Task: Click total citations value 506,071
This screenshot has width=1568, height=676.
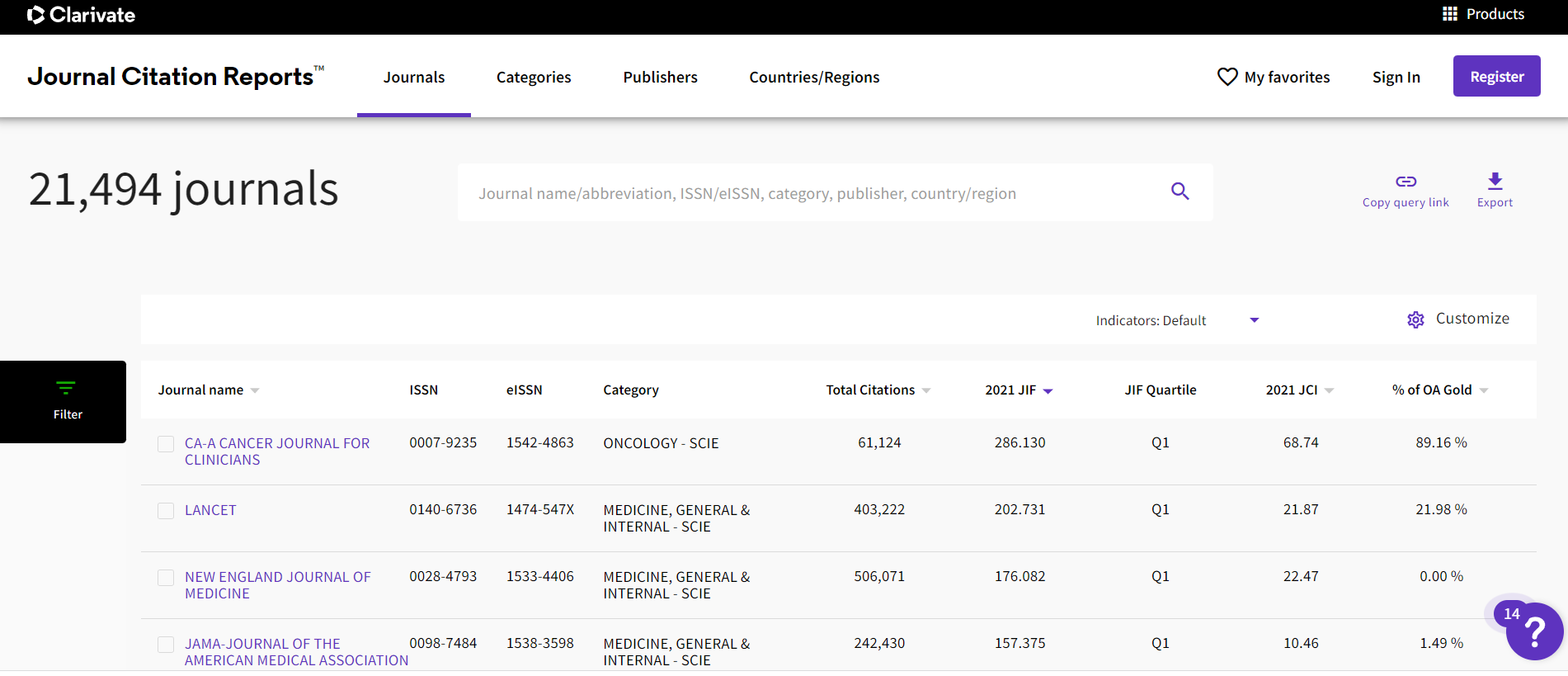Action: tap(879, 576)
